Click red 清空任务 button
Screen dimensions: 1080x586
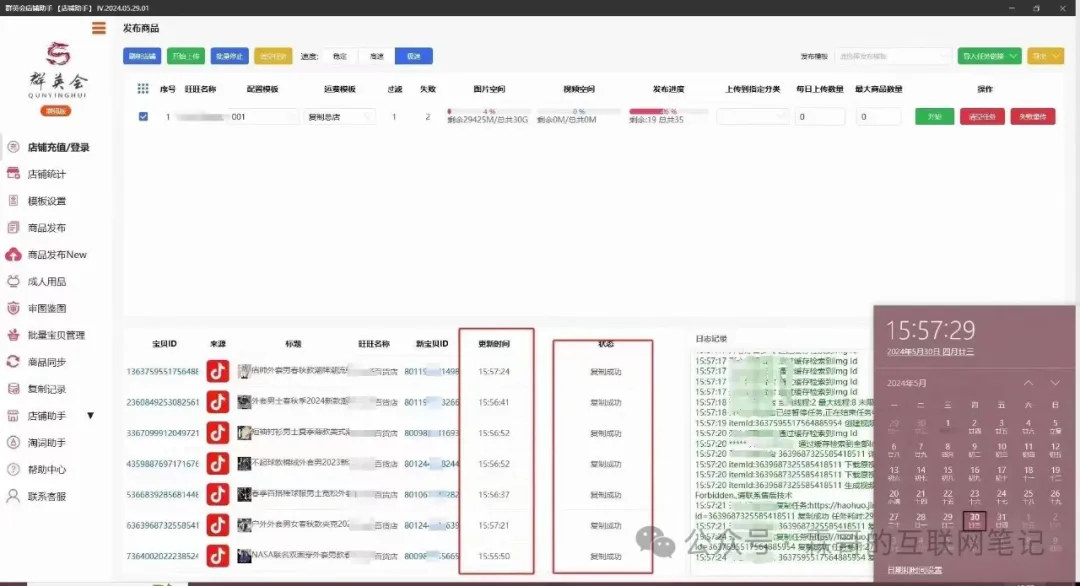(x=982, y=117)
